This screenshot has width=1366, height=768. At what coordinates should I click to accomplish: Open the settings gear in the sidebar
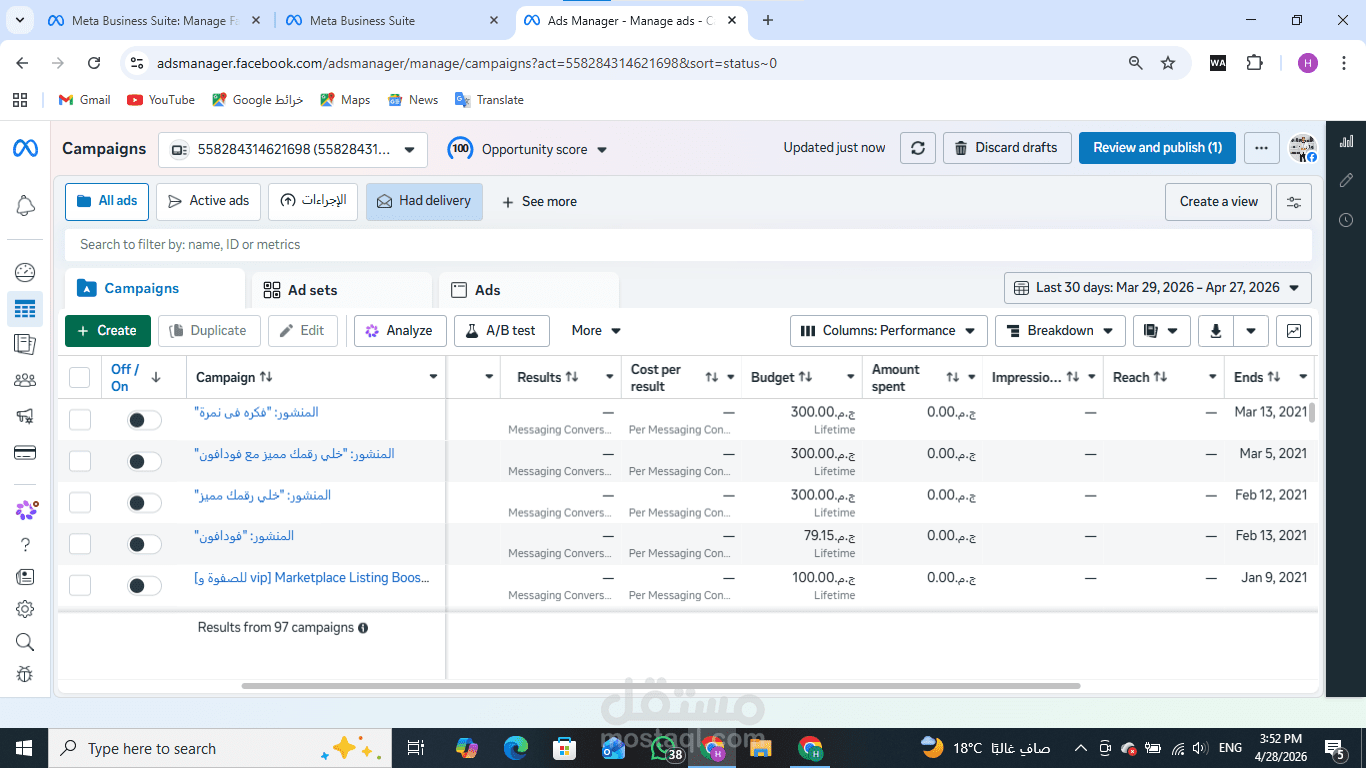pos(25,609)
